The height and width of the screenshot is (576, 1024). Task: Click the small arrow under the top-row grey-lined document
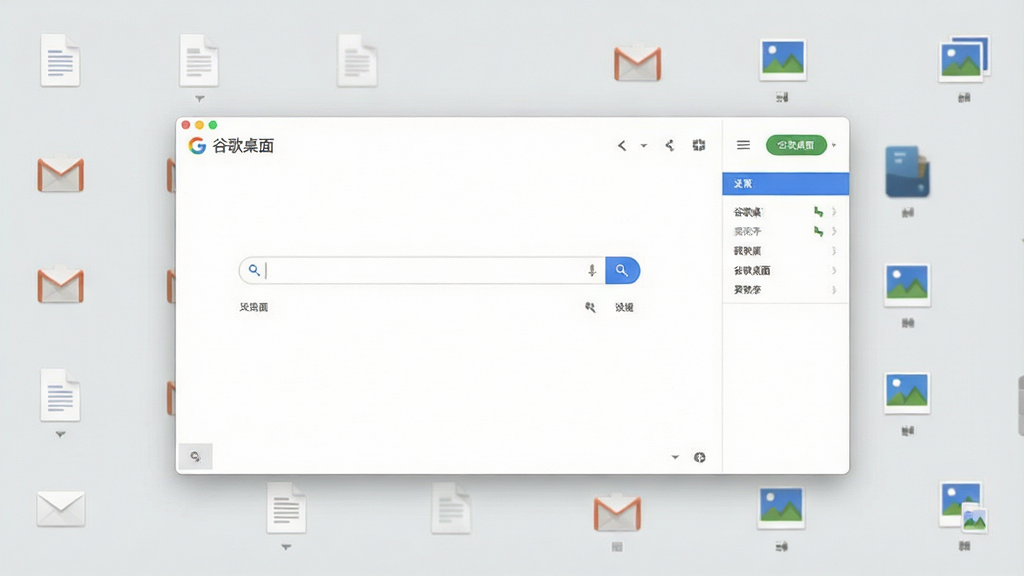coord(200,99)
